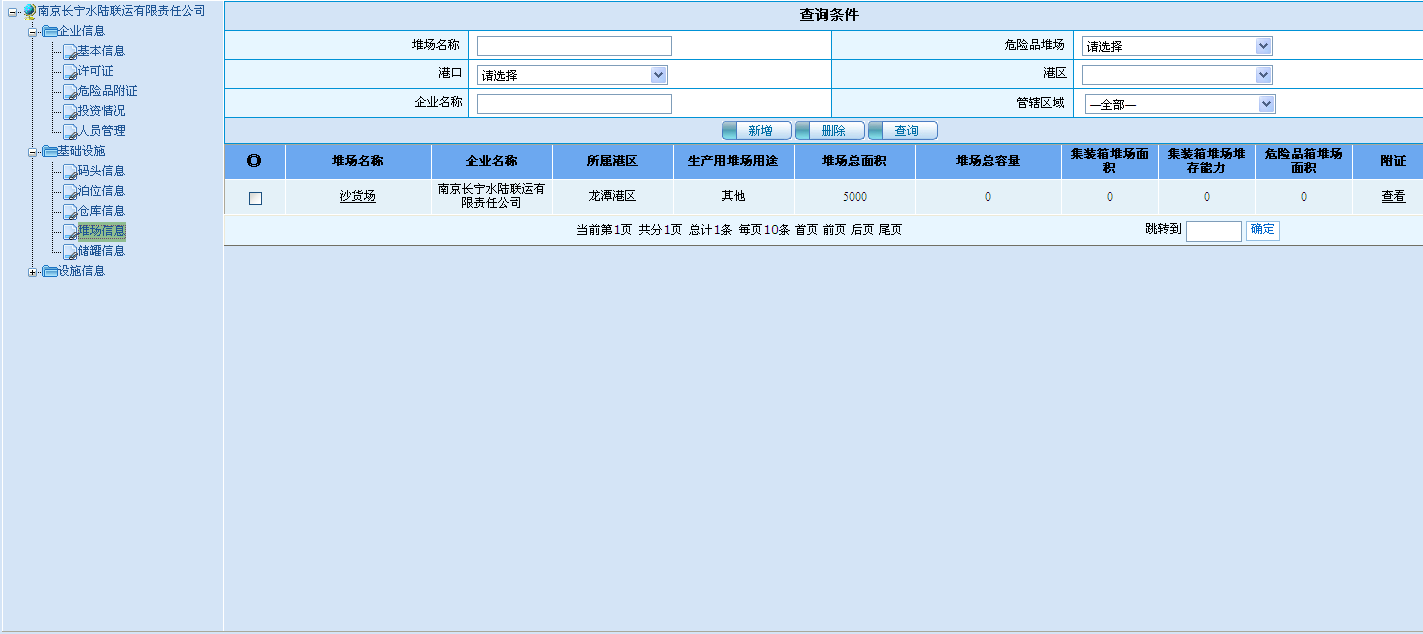Select 储罐信息 in the sidebar tree
Screen dimensions: 1423x634
[101, 251]
